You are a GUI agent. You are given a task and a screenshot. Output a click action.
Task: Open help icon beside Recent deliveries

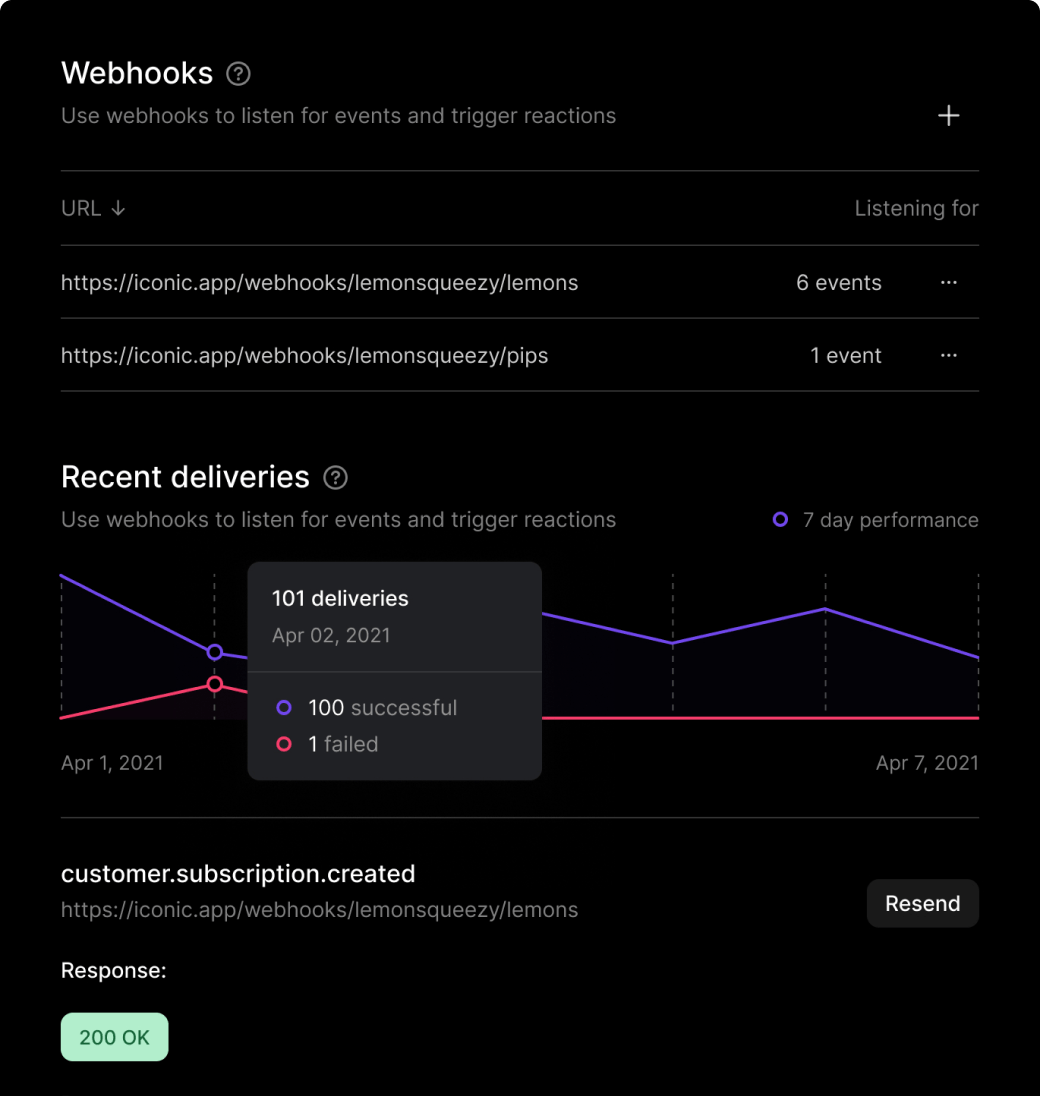coord(336,478)
